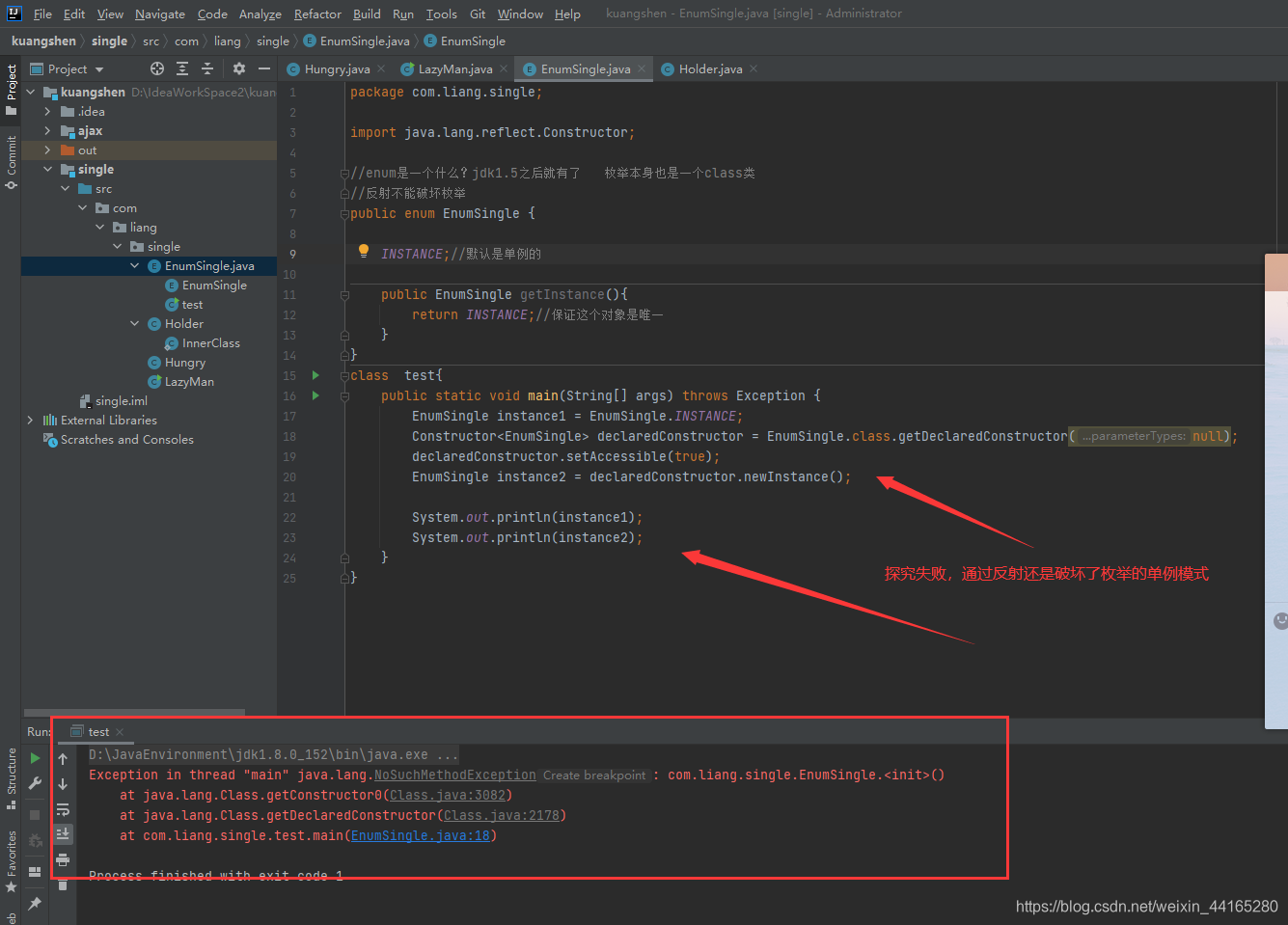
Task: Select single.iml file in tree
Action: click(122, 400)
